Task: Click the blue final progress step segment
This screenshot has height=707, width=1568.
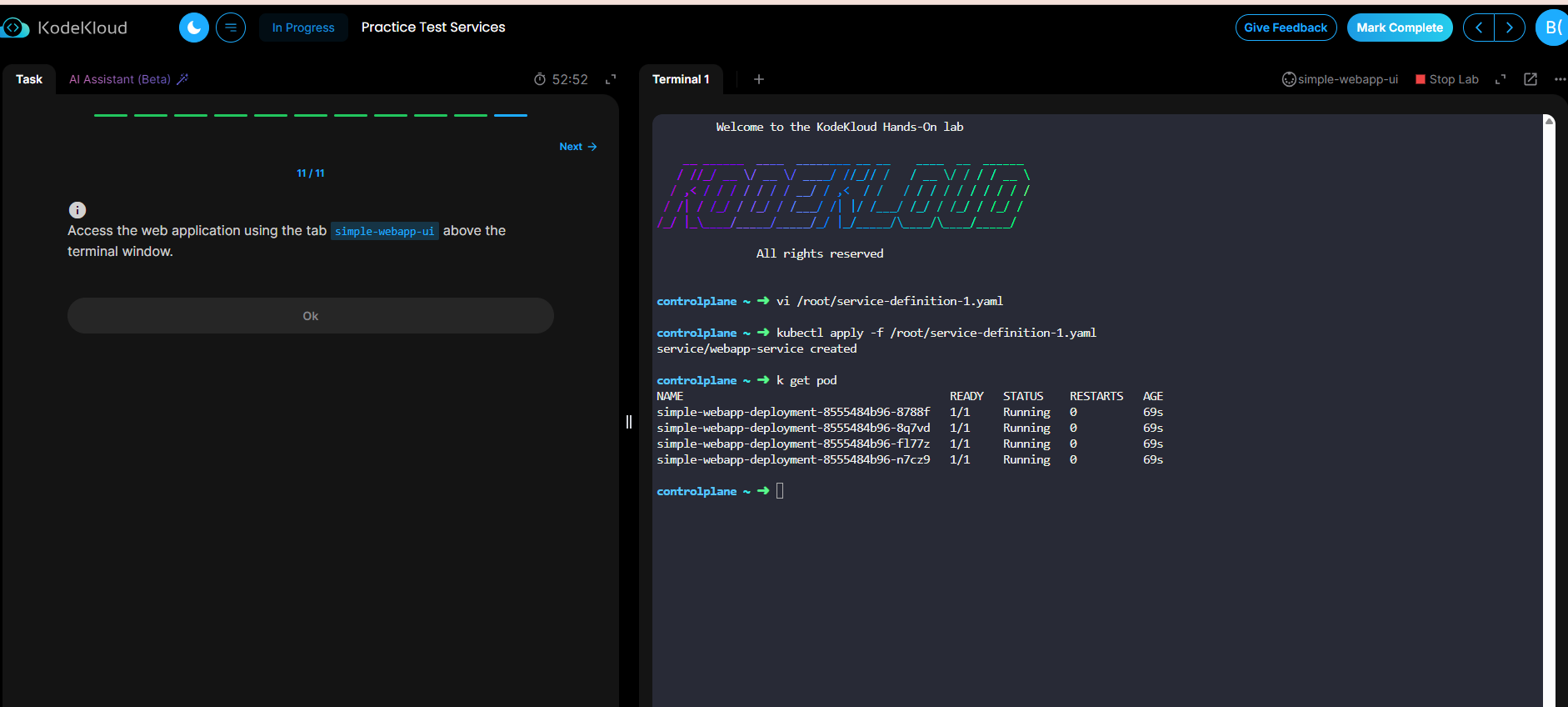Action: tap(511, 115)
